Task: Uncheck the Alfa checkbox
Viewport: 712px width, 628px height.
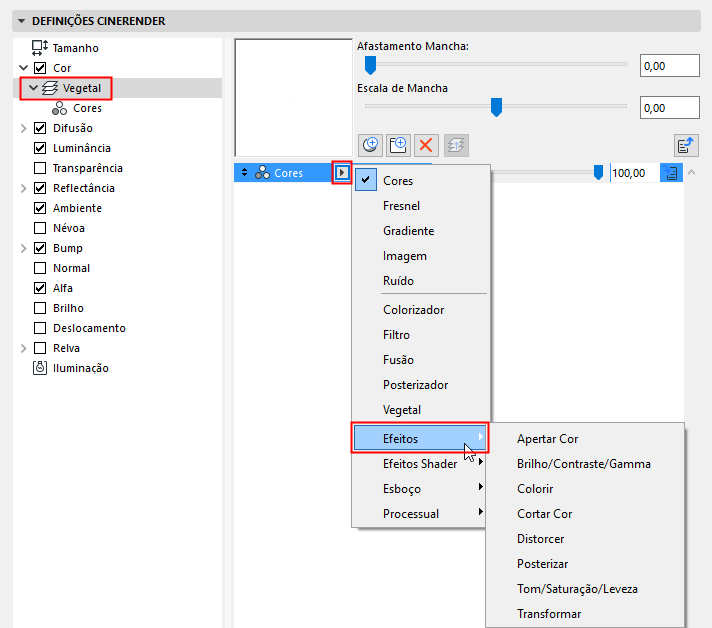Action: pos(40,288)
